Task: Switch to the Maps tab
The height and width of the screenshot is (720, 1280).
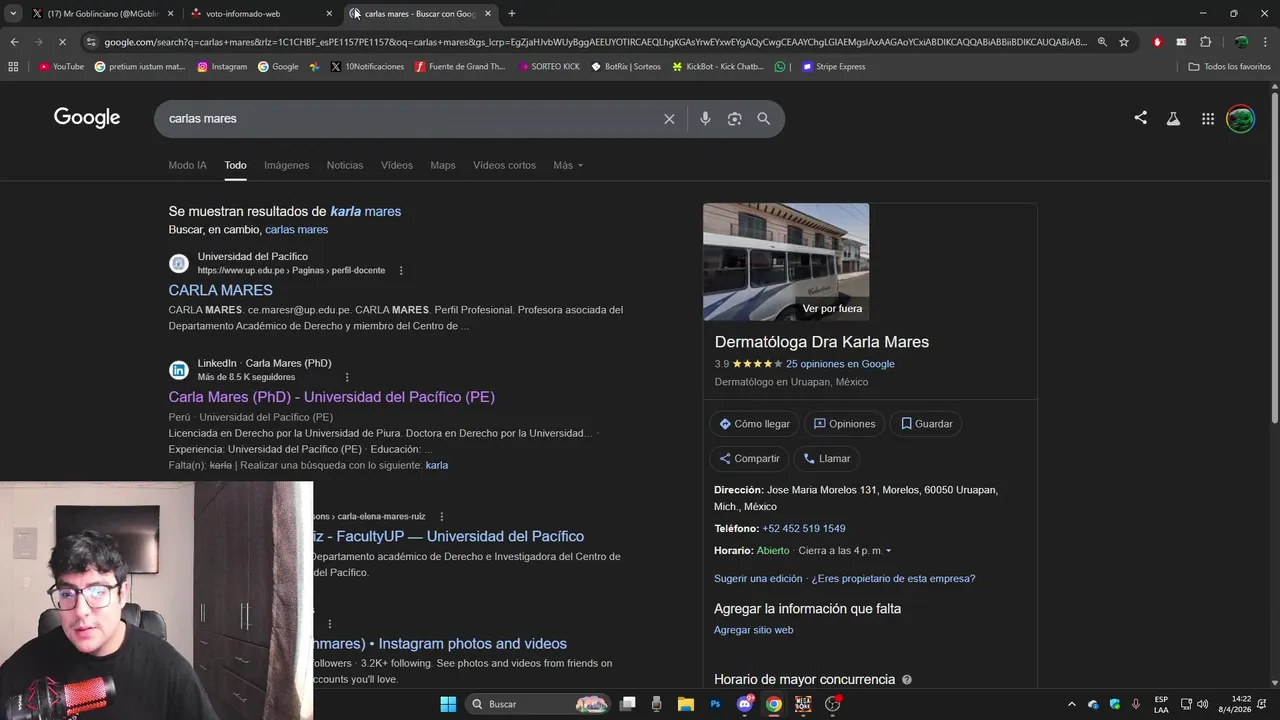Action: coord(443,165)
